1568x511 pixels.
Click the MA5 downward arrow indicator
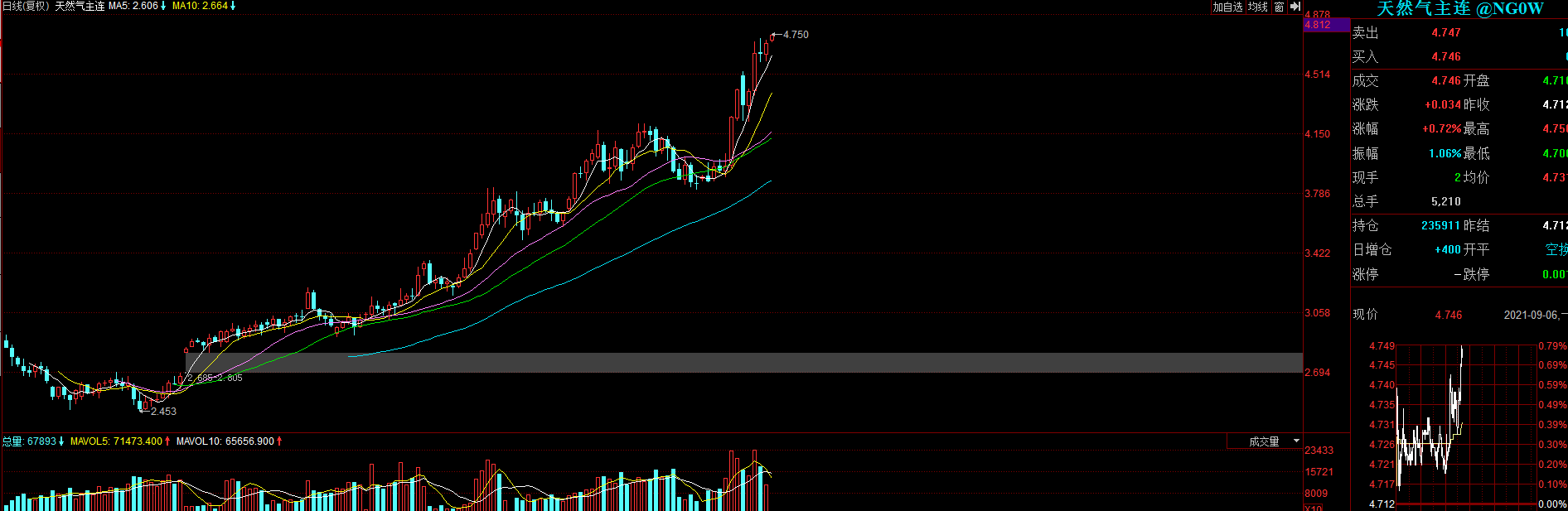coord(163,6)
